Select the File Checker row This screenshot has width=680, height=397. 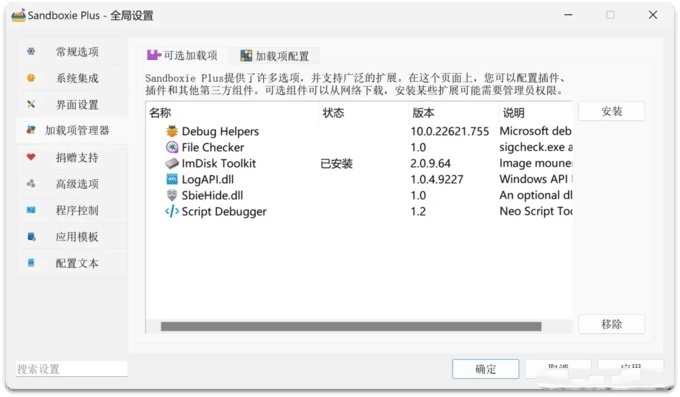pos(359,147)
